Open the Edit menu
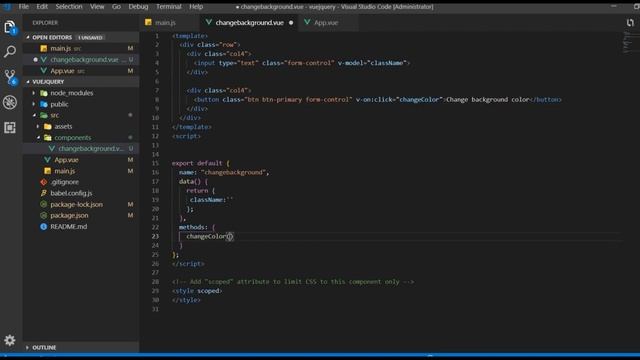This screenshot has width=640, height=360. point(42,7)
